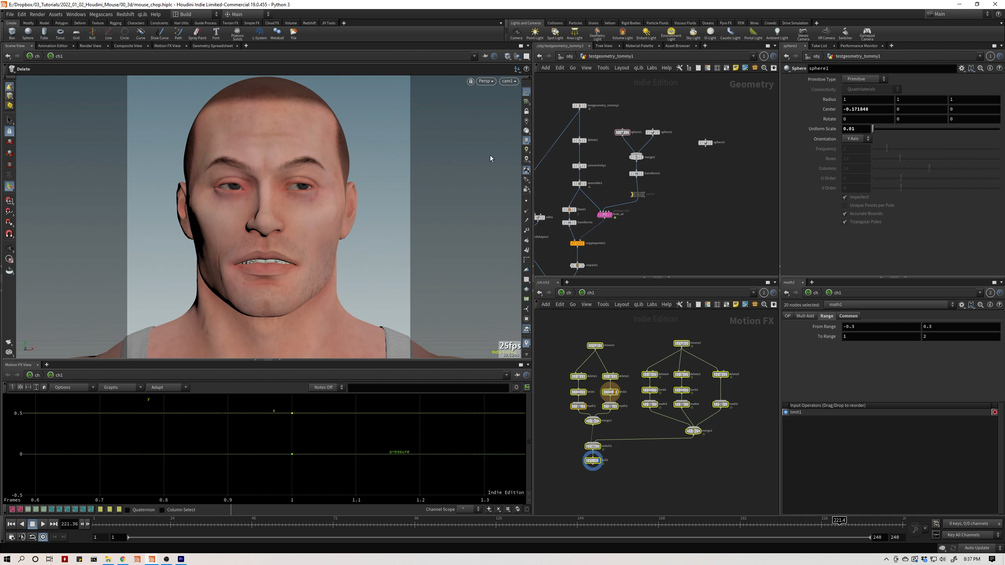
Task: Open the Options dropdown in Motion FX View
Action: (72, 387)
